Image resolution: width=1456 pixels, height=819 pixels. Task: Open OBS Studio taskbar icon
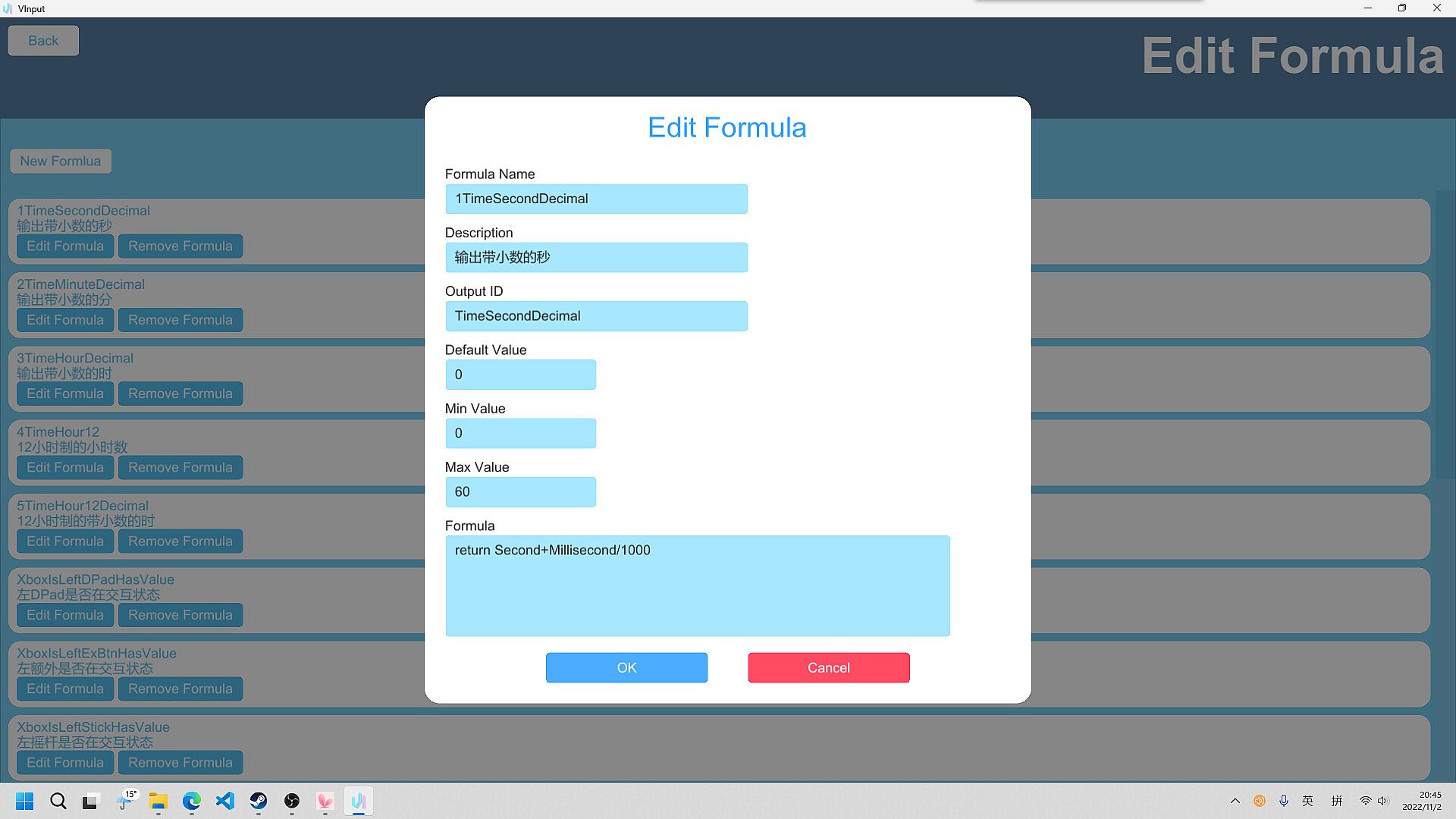click(x=292, y=801)
